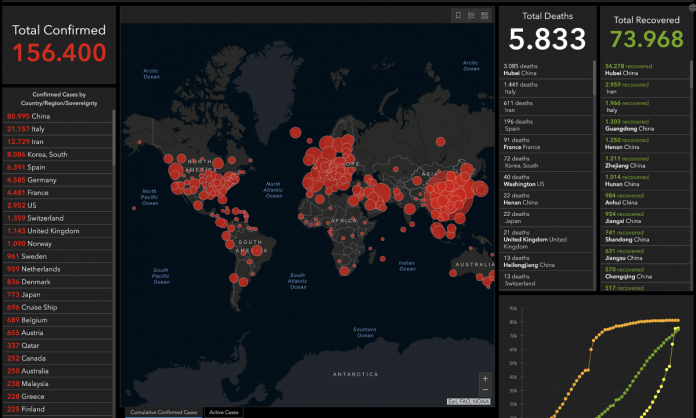Click 934 recovered Jiangxi China entry

(645, 217)
